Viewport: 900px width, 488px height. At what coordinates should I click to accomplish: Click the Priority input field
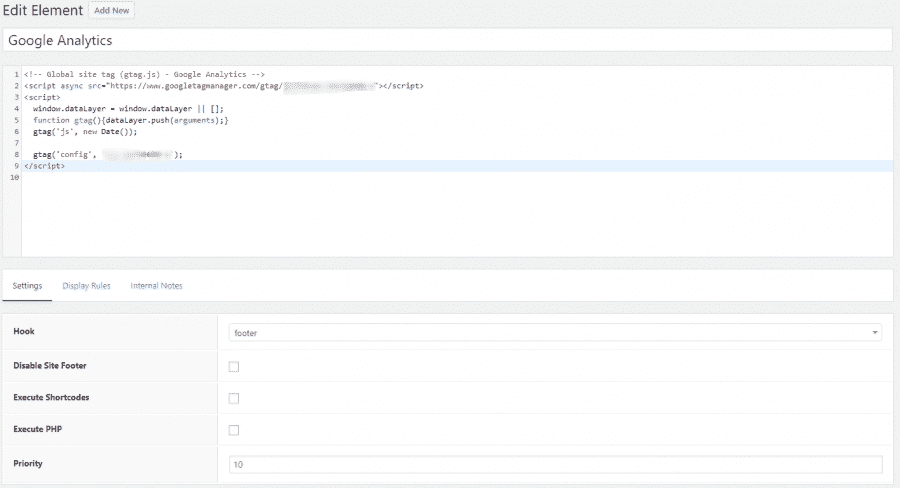[x=555, y=464]
